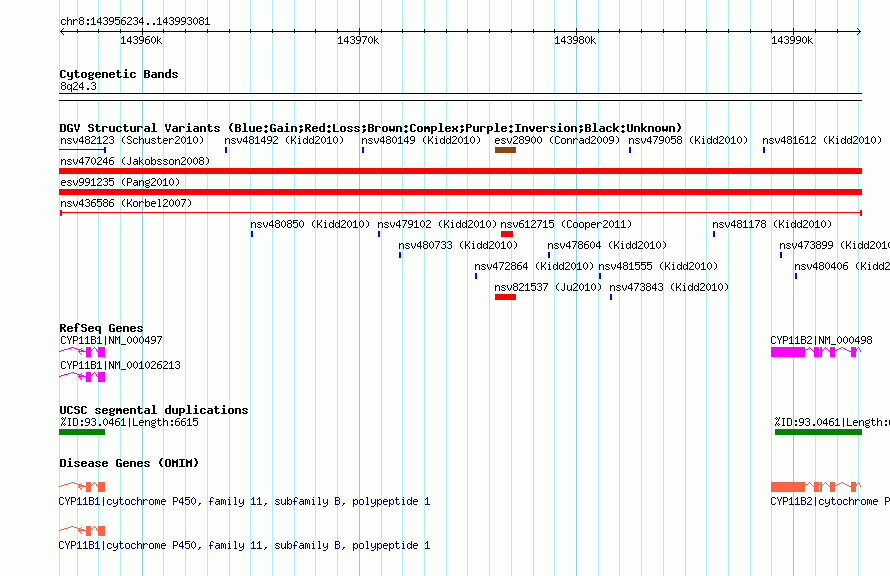Click the 143960k ruler label

141,41
